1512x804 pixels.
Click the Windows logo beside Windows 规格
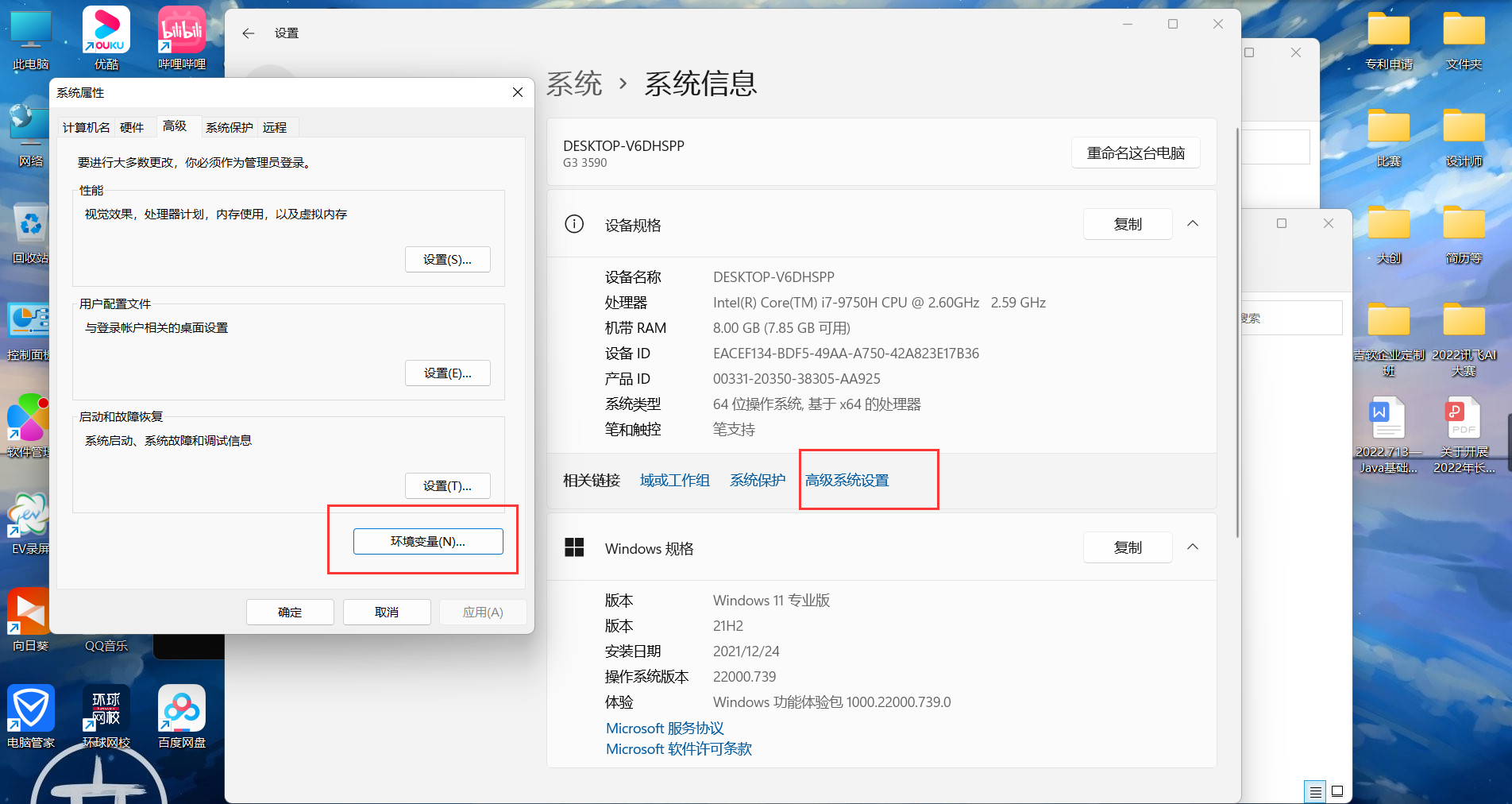tap(574, 547)
